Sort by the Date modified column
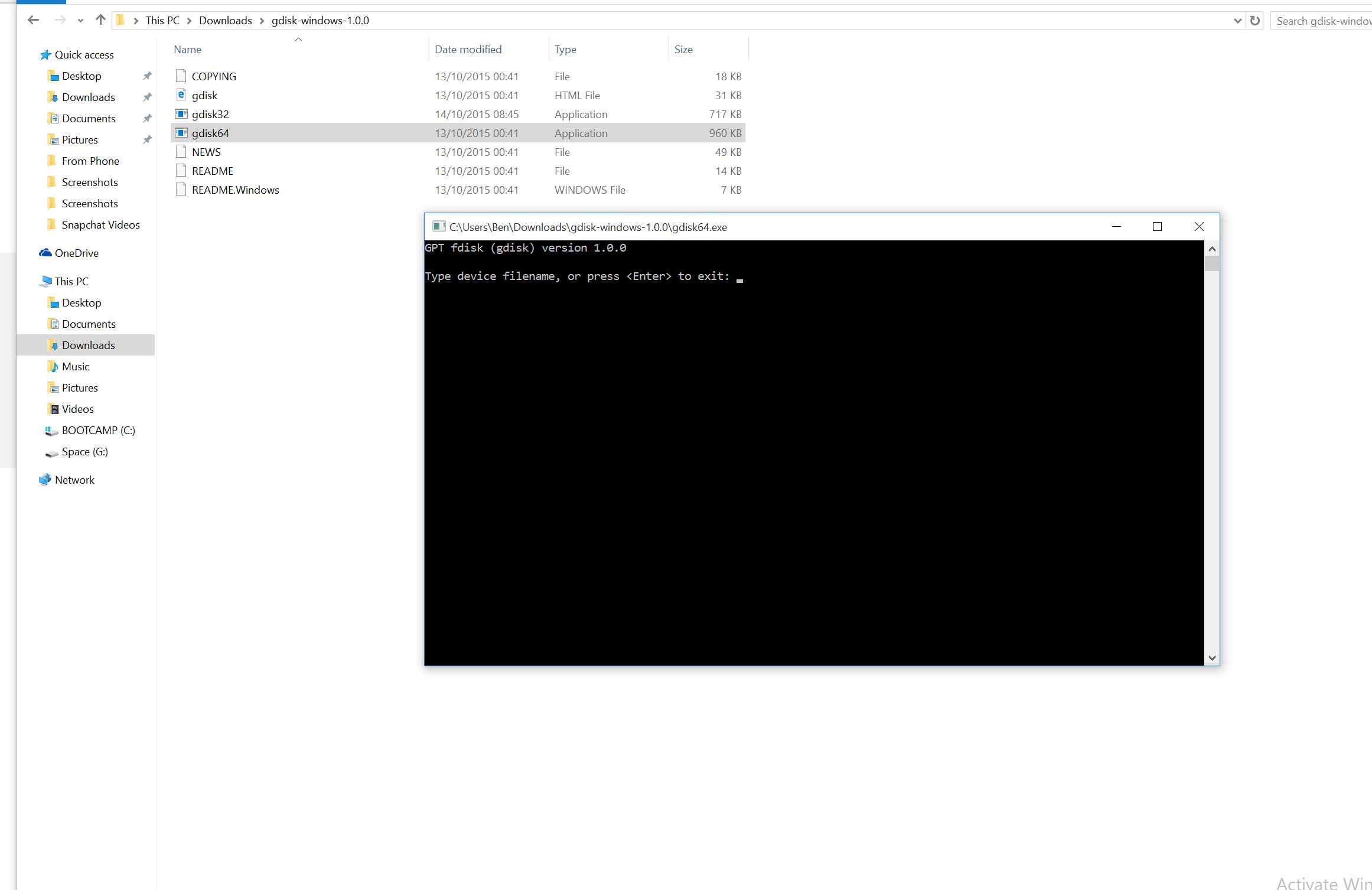1372x890 pixels. pyautogui.click(x=468, y=50)
